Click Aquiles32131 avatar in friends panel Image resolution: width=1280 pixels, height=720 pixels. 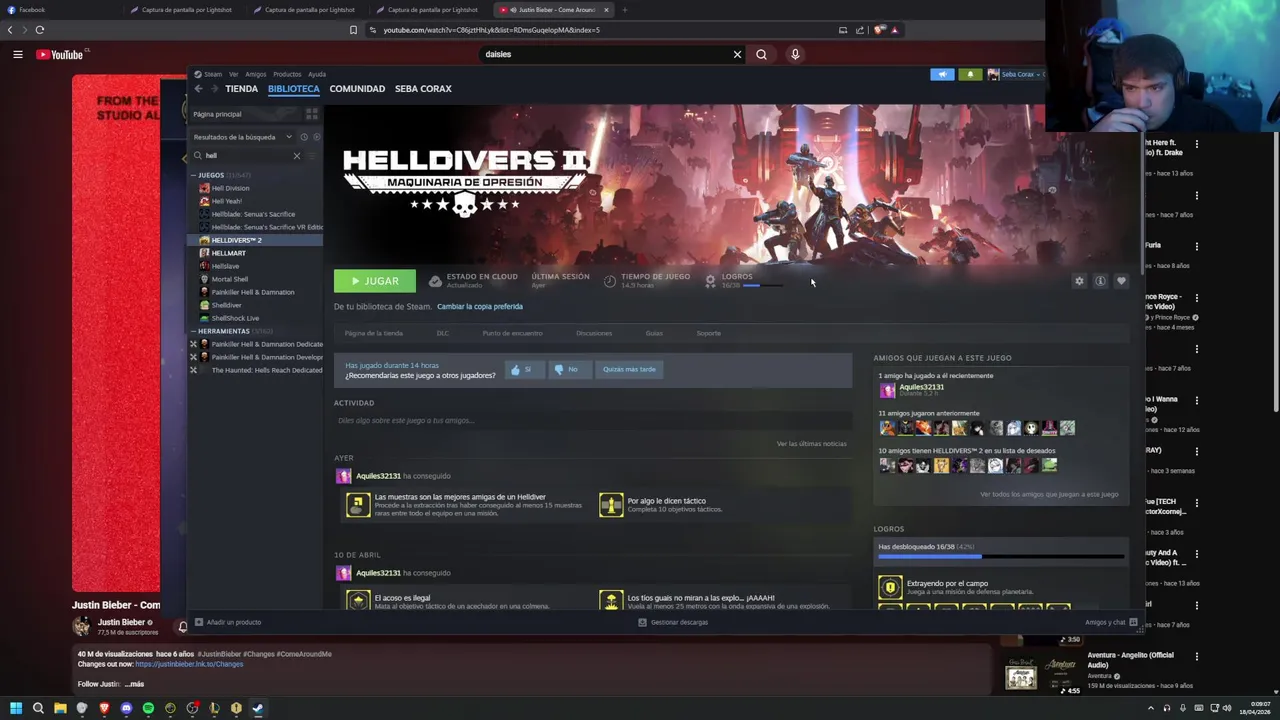887,391
